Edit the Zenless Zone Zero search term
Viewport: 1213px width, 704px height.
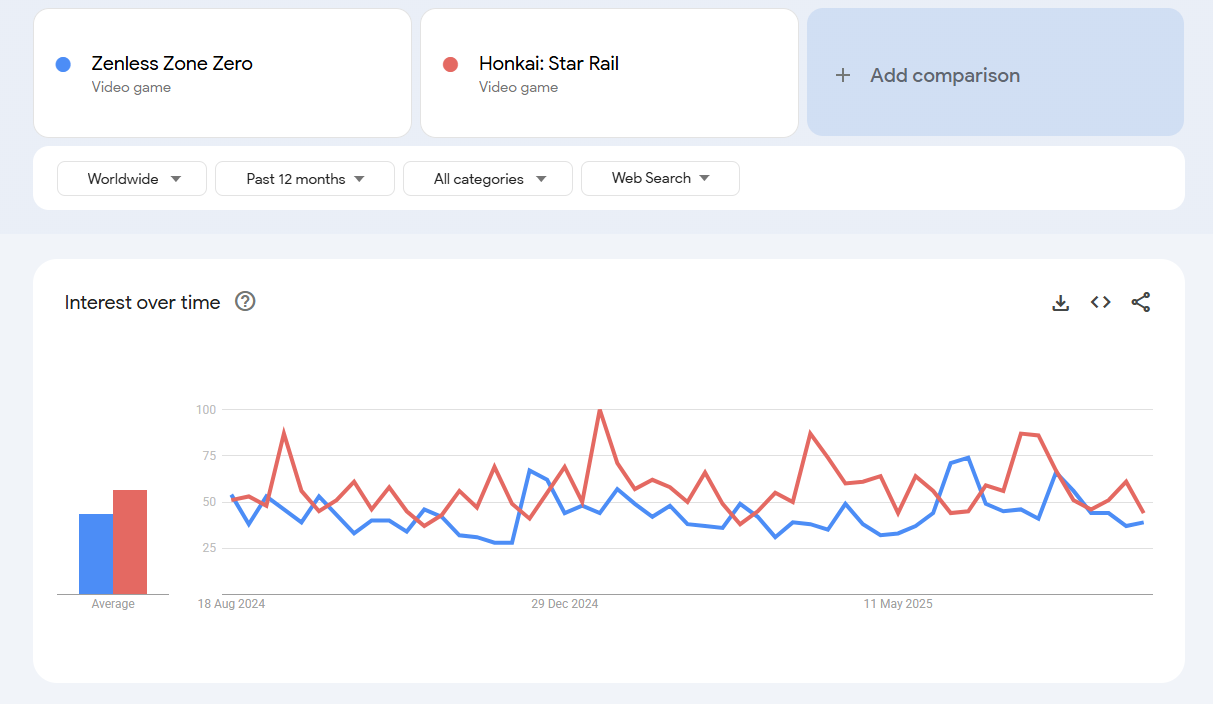(172, 64)
